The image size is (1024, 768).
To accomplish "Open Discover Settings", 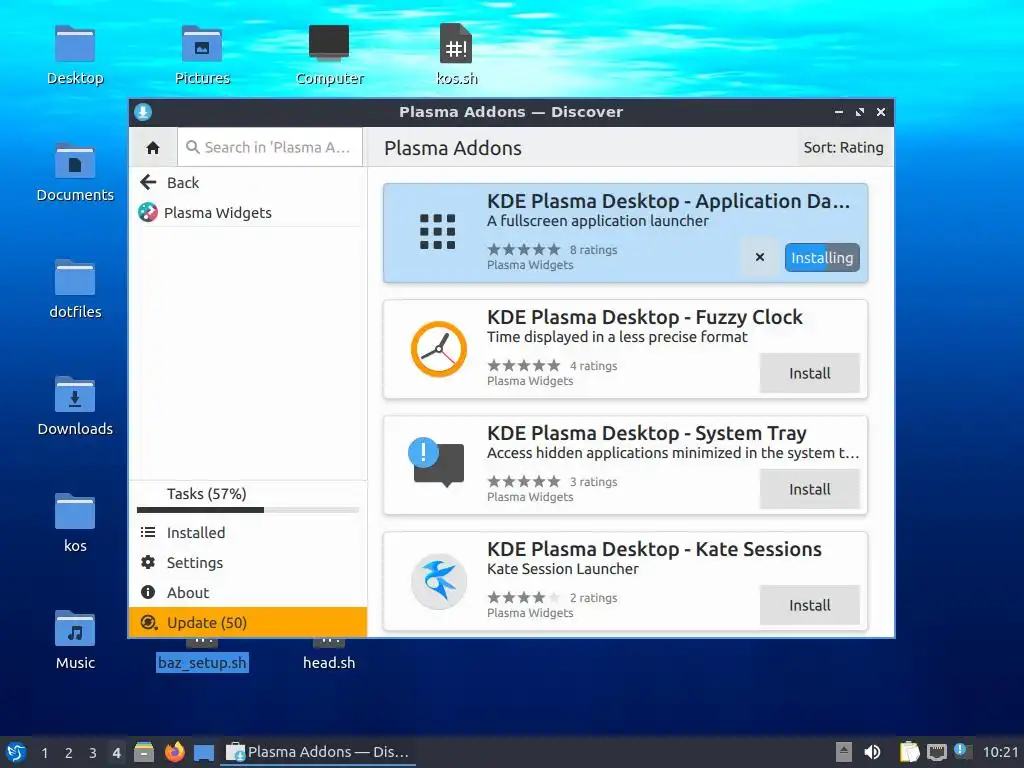I will (x=248, y=563).
